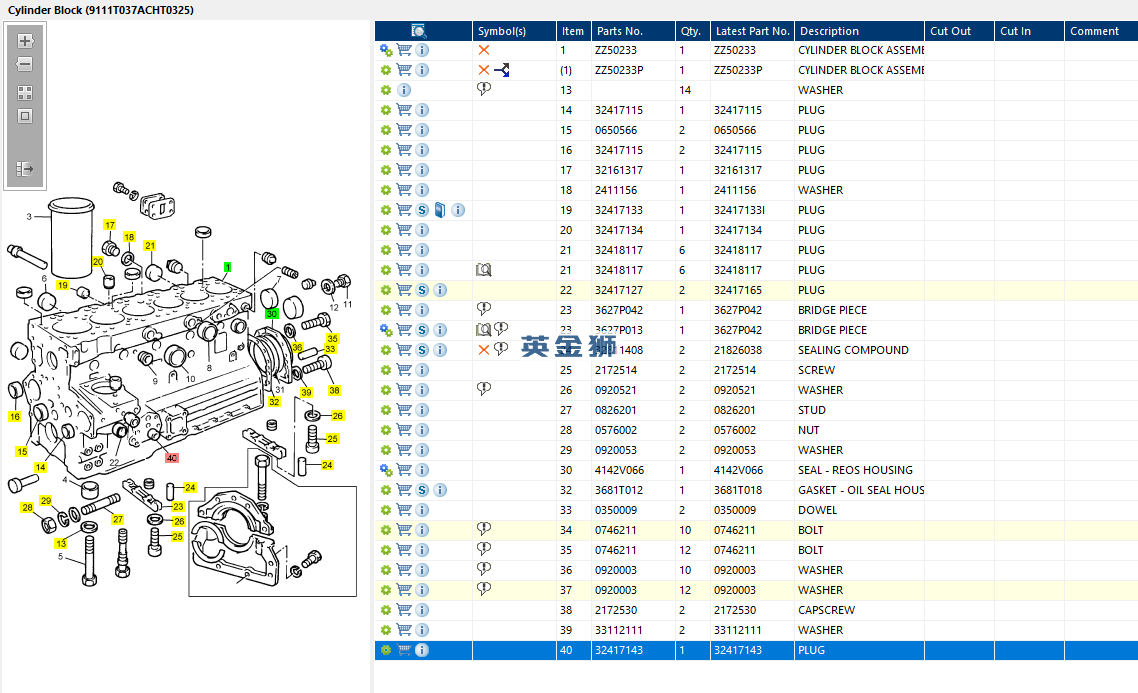Viewport: 1138px width, 693px height.
Task: Sort by the Qty. column header
Action: 692,30
